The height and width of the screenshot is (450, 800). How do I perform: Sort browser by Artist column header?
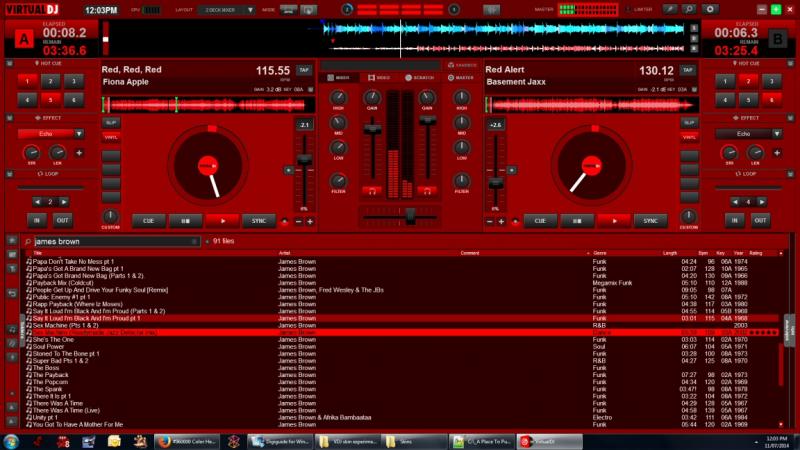pyautogui.click(x=284, y=253)
